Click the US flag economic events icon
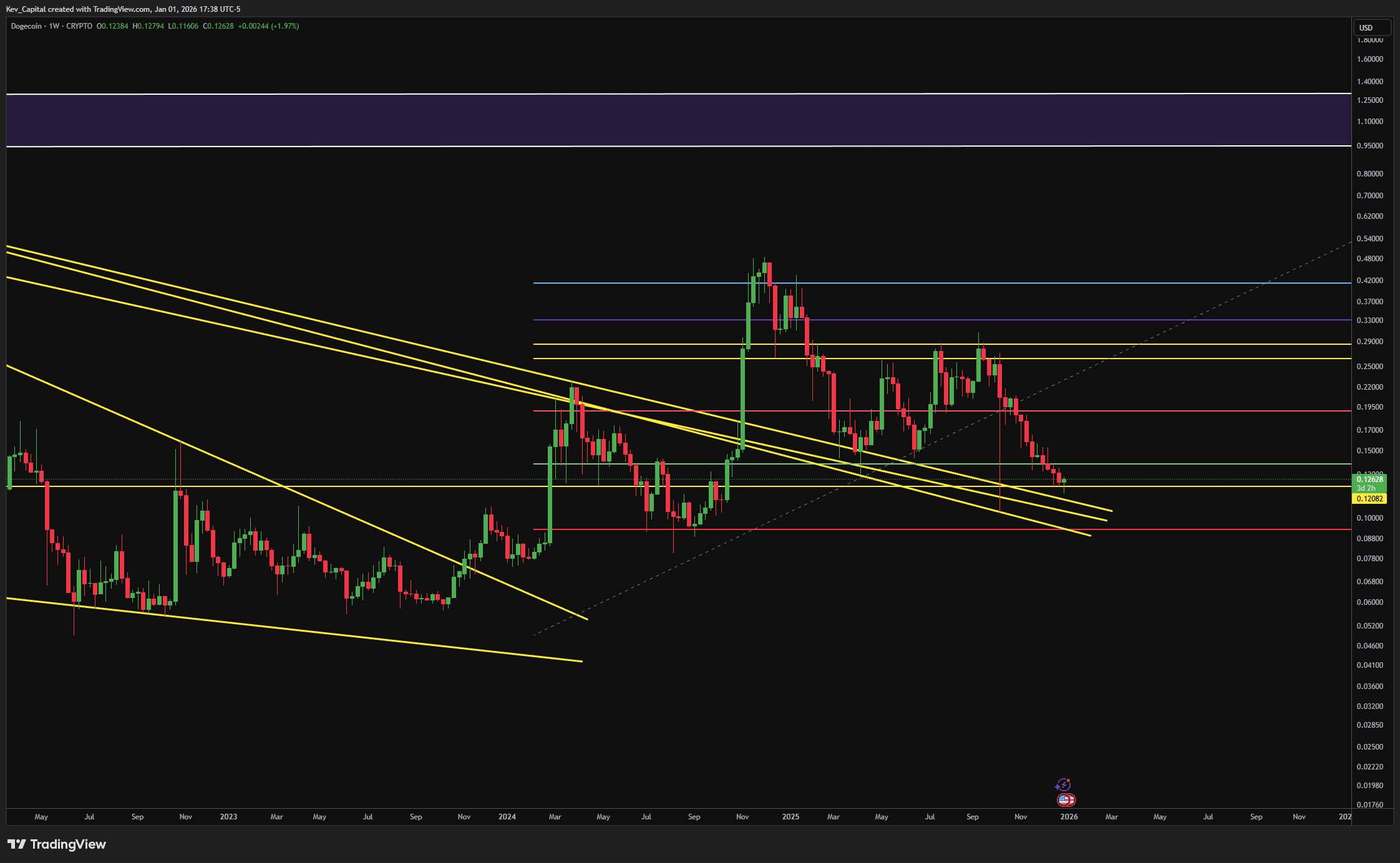The width and height of the screenshot is (1400, 863). coord(1067,799)
